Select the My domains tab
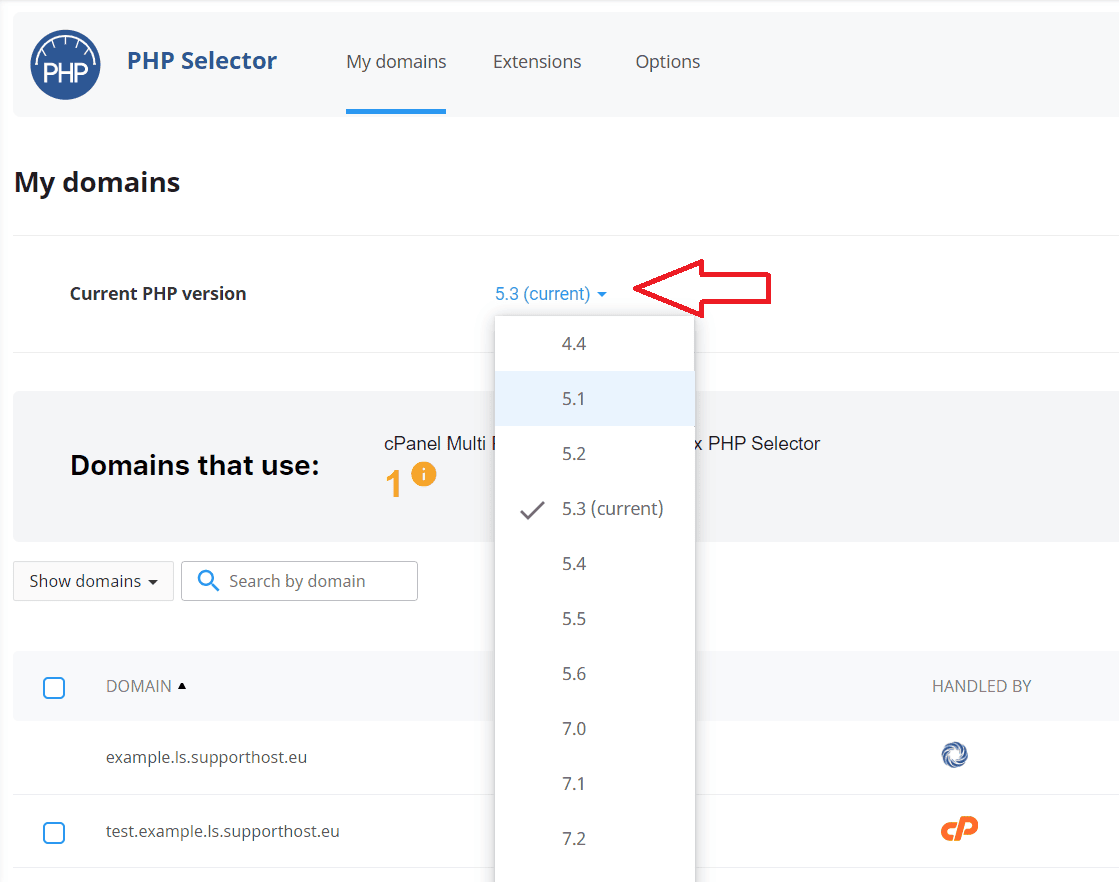Image resolution: width=1119 pixels, height=882 pixels. click(396, 61)
